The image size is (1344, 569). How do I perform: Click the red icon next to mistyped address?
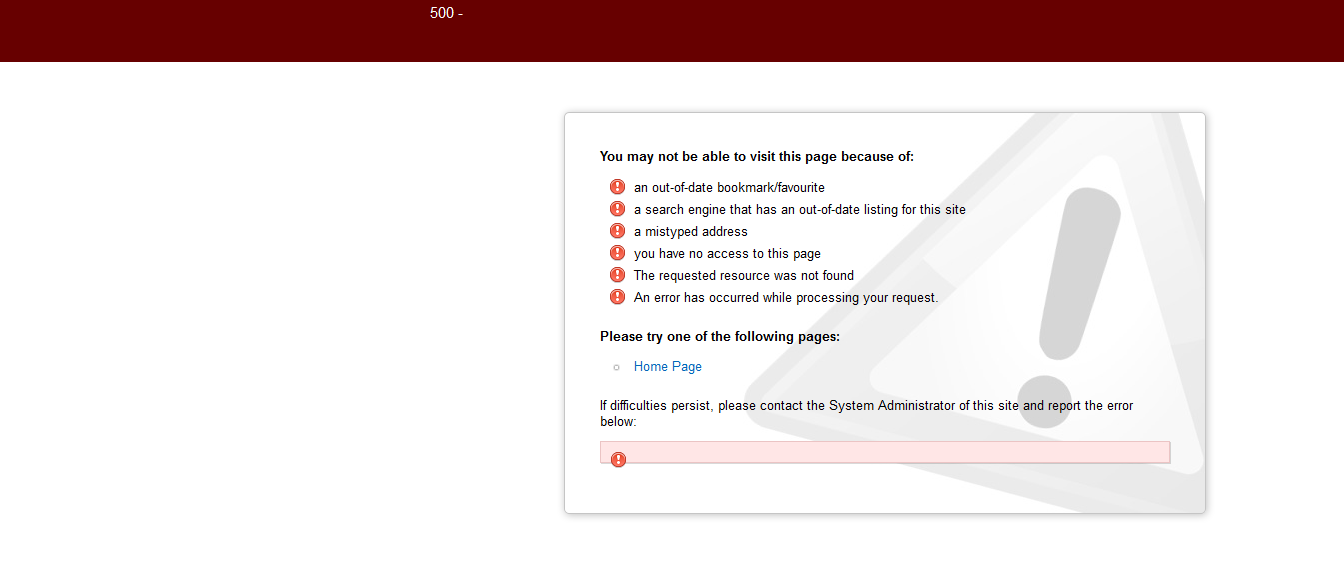[617, 231]
